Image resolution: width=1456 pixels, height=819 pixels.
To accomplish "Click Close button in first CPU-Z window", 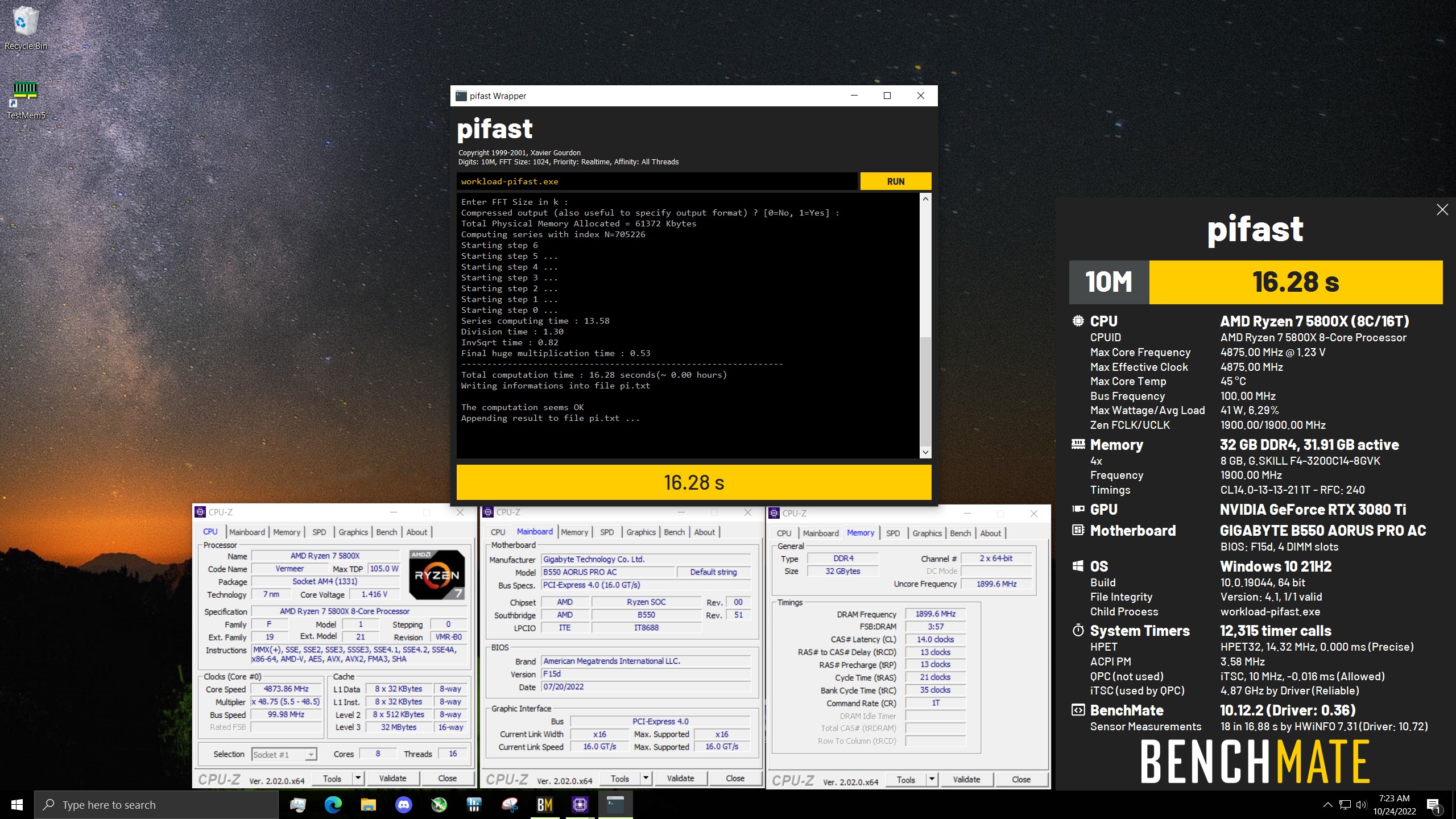I will click(447, 778).
